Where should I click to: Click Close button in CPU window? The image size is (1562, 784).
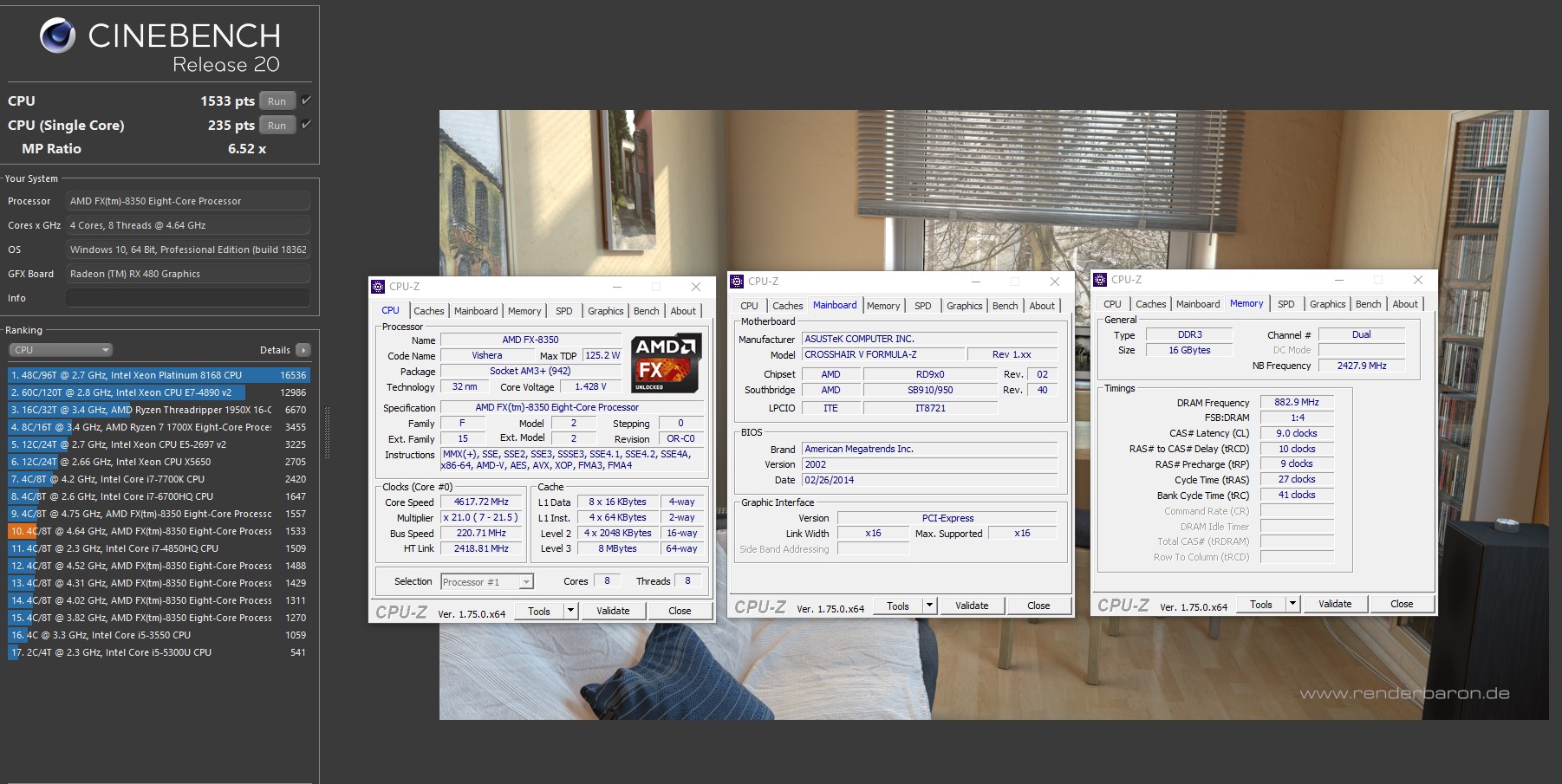pos(680,611)
